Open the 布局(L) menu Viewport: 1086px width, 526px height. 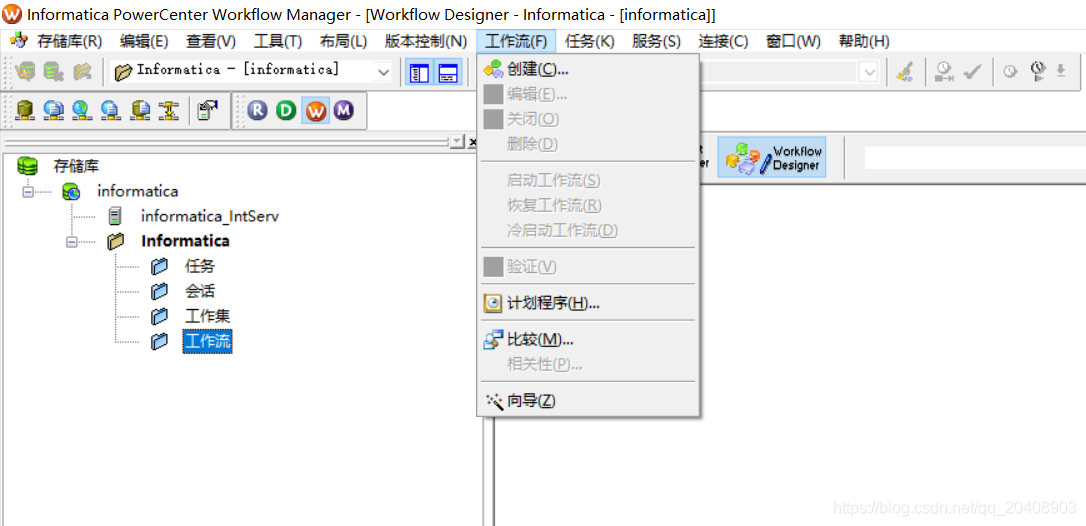344,41
